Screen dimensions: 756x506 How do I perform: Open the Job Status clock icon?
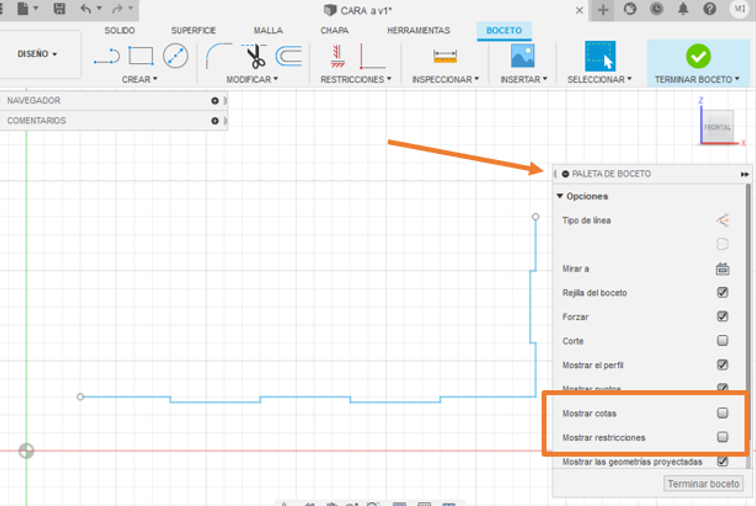point(656,9)
